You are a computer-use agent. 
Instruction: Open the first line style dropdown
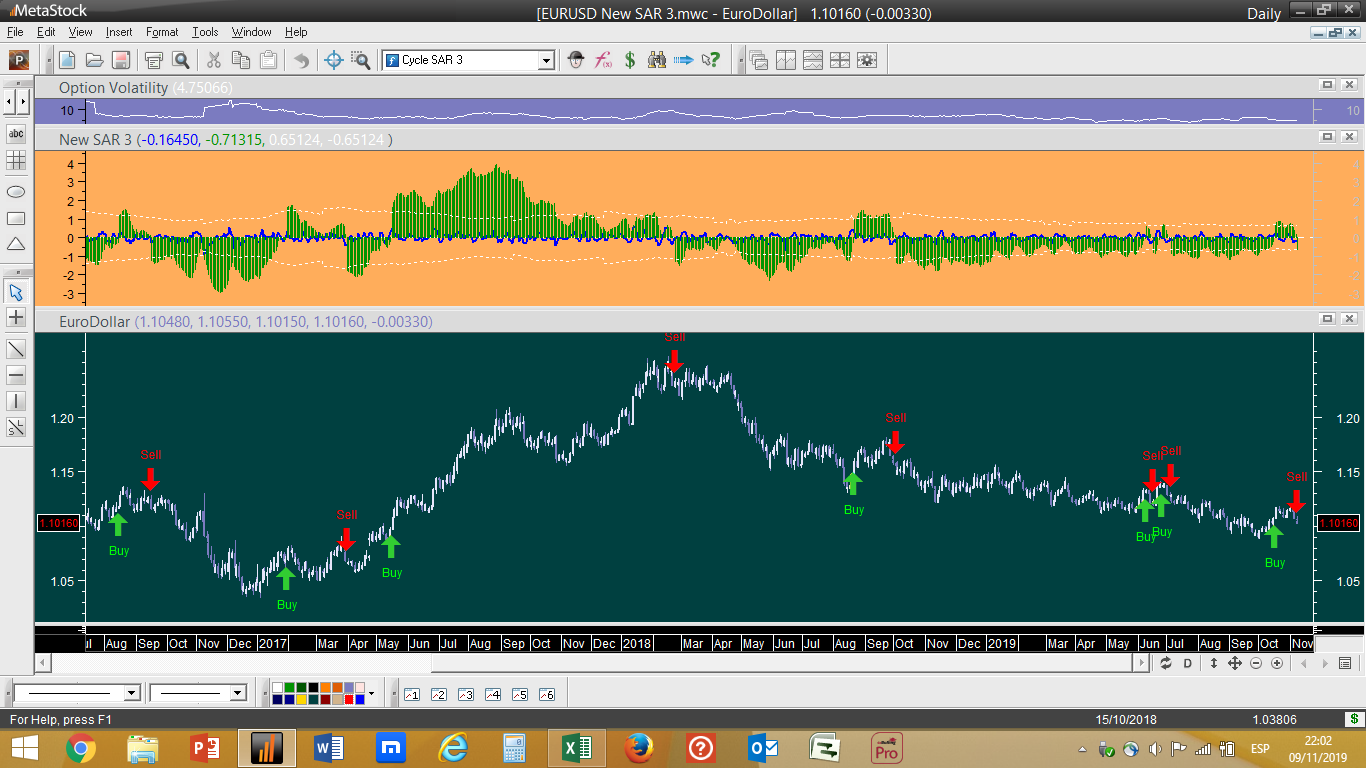[131, 693]
